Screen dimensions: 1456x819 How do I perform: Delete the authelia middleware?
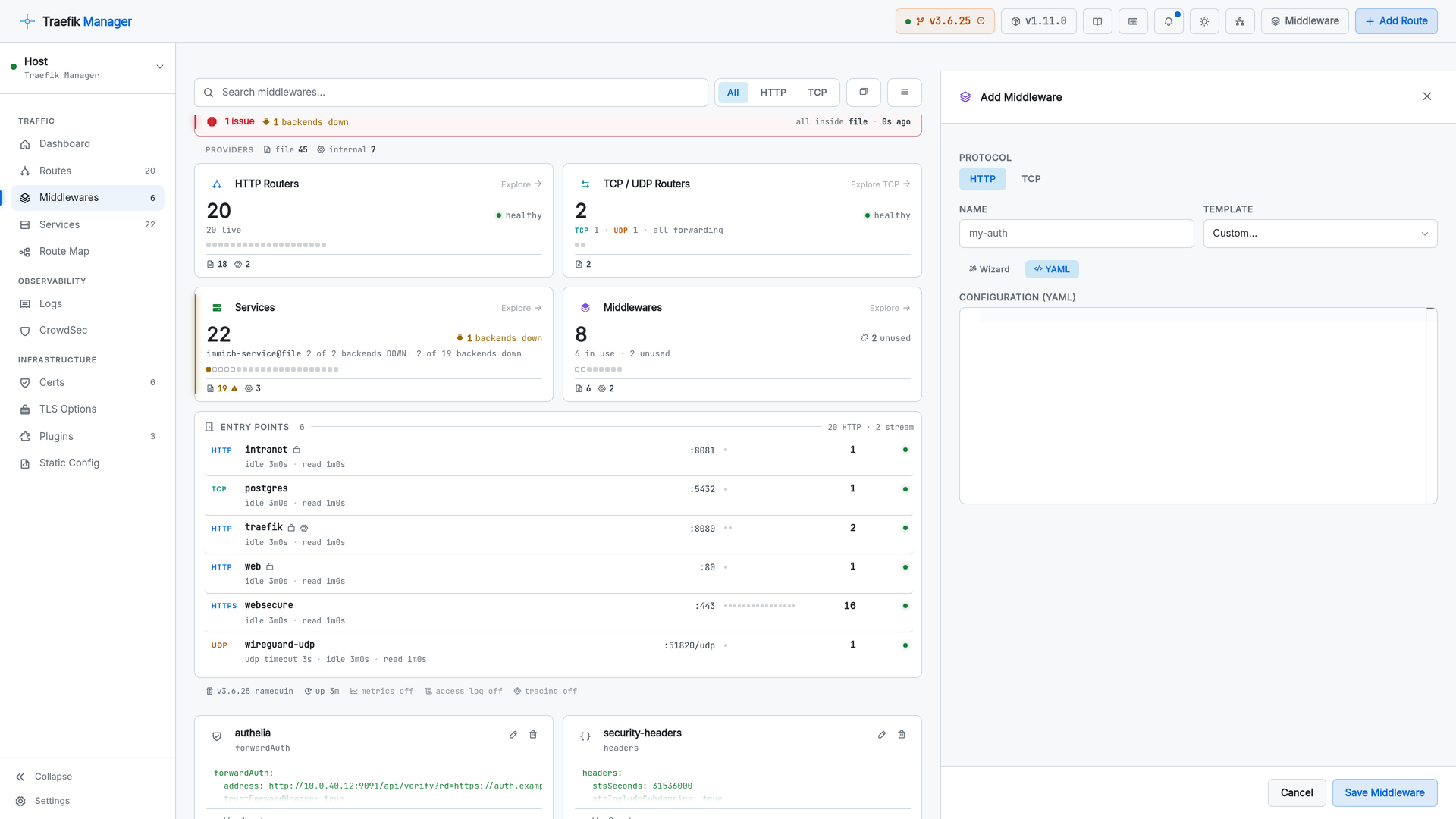533,735
